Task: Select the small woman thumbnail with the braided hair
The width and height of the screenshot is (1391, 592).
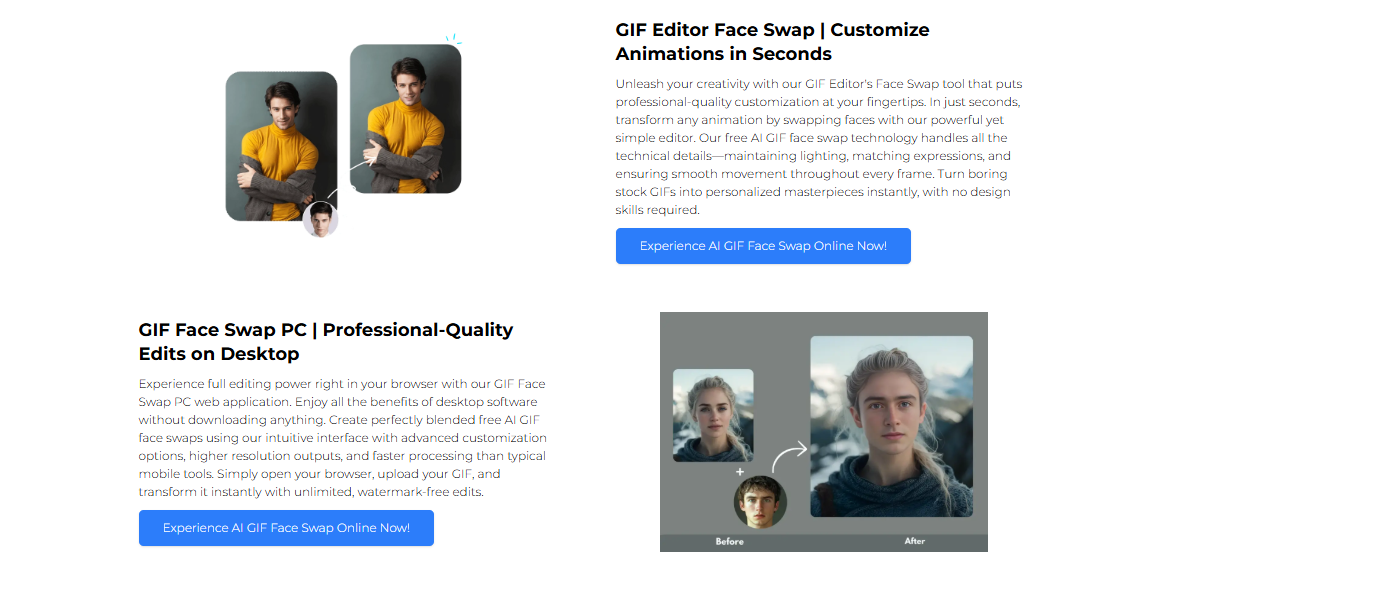Action: [713, 415]
